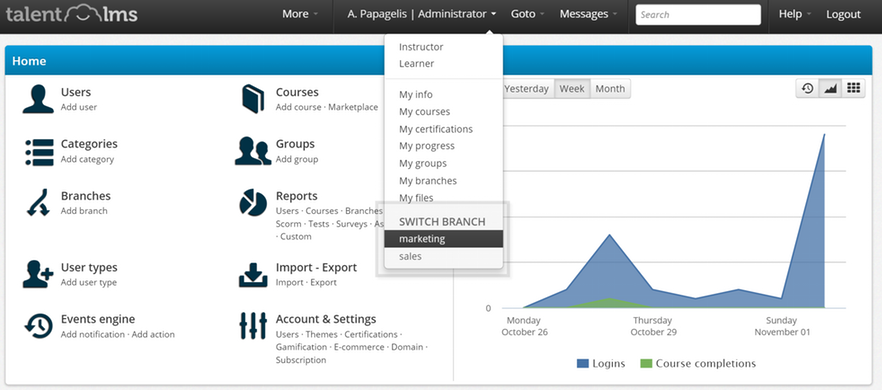The width and height of the screenshot is (882, 390).
Task: Click the User types icon
Action: [38, 274]
